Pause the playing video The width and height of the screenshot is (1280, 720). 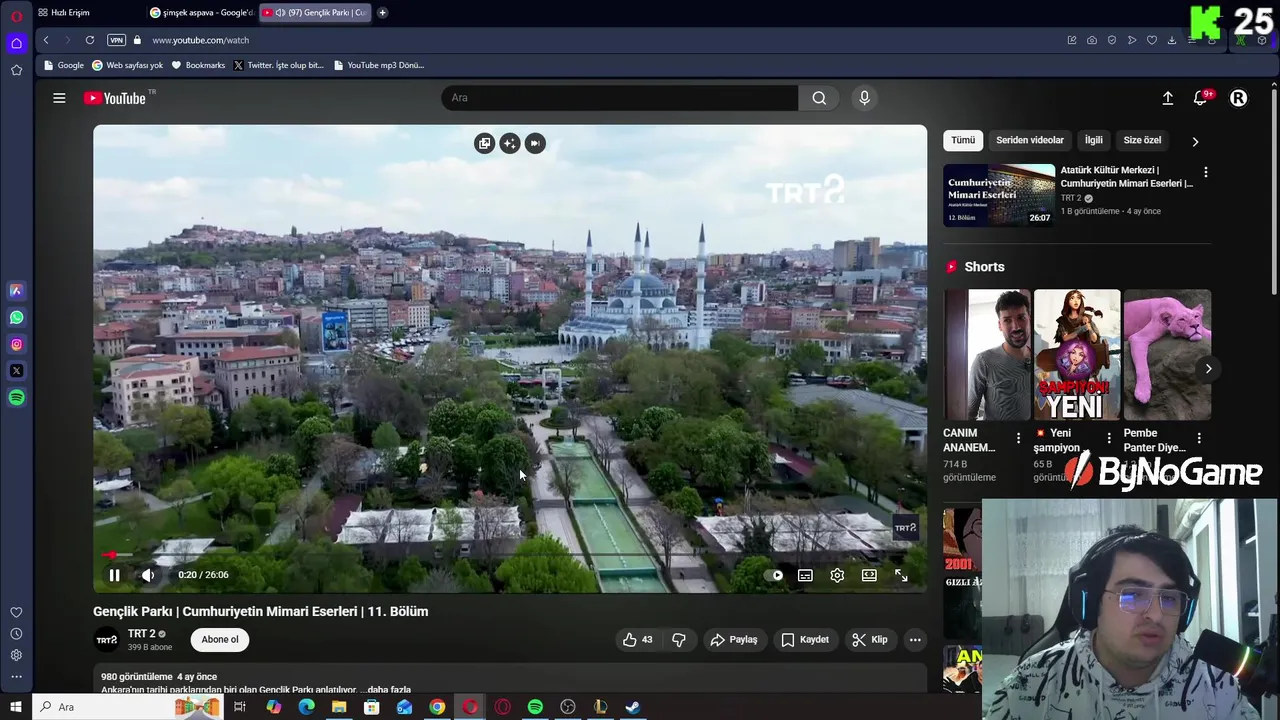pyautogui.click(x=114, y=575)
